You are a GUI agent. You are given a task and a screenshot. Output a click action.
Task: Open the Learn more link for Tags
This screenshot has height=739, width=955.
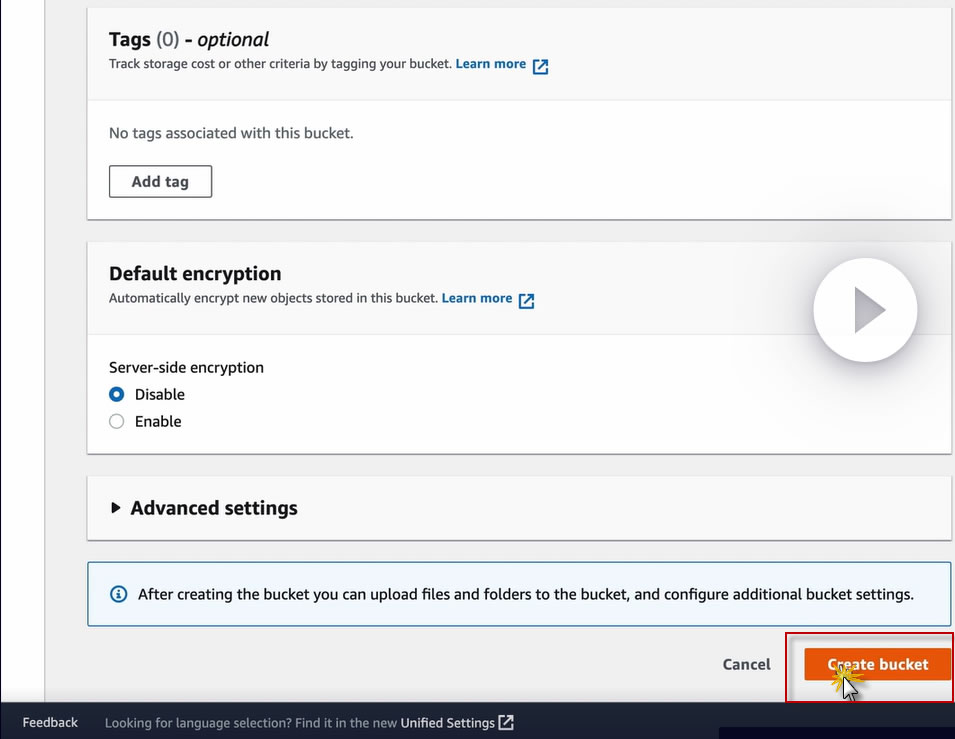[x=490, y=64]
